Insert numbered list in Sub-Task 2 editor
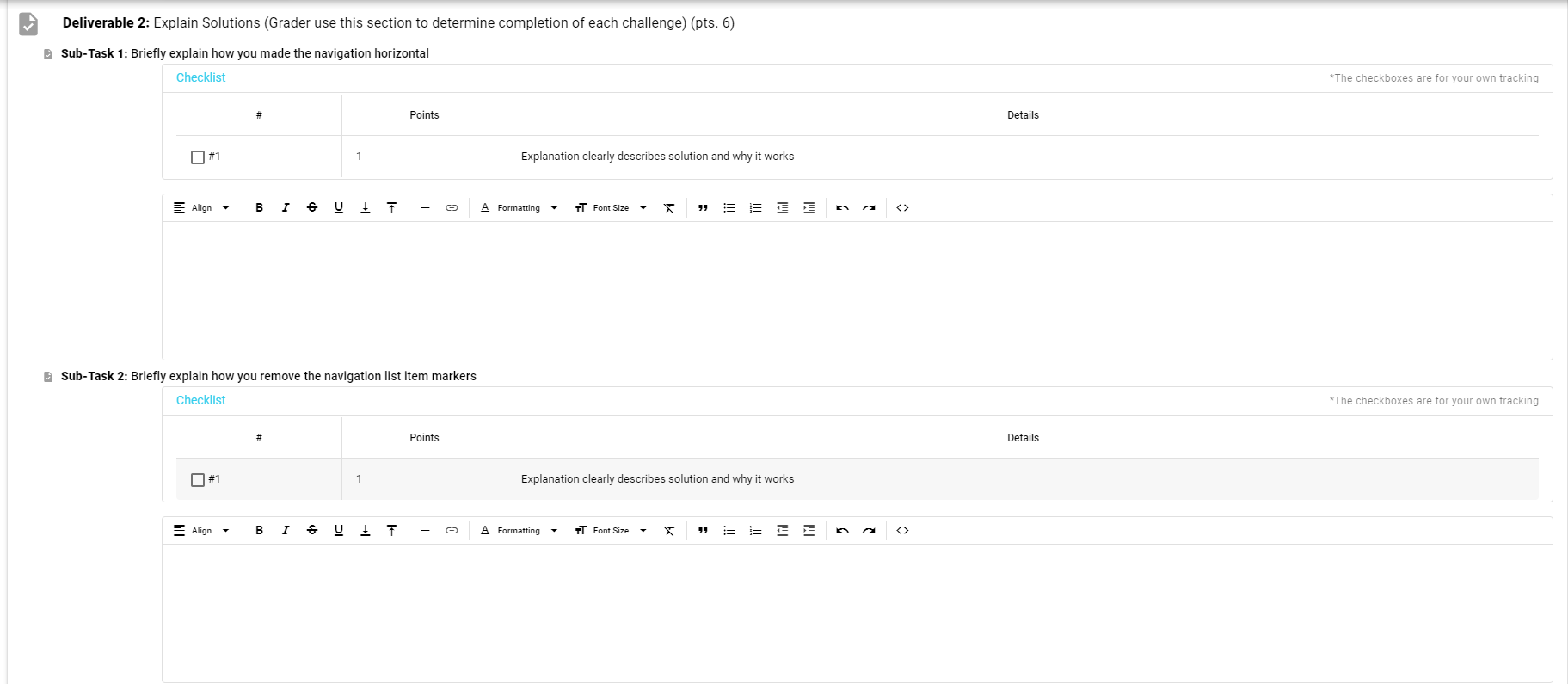 click(x=756, y=530)
